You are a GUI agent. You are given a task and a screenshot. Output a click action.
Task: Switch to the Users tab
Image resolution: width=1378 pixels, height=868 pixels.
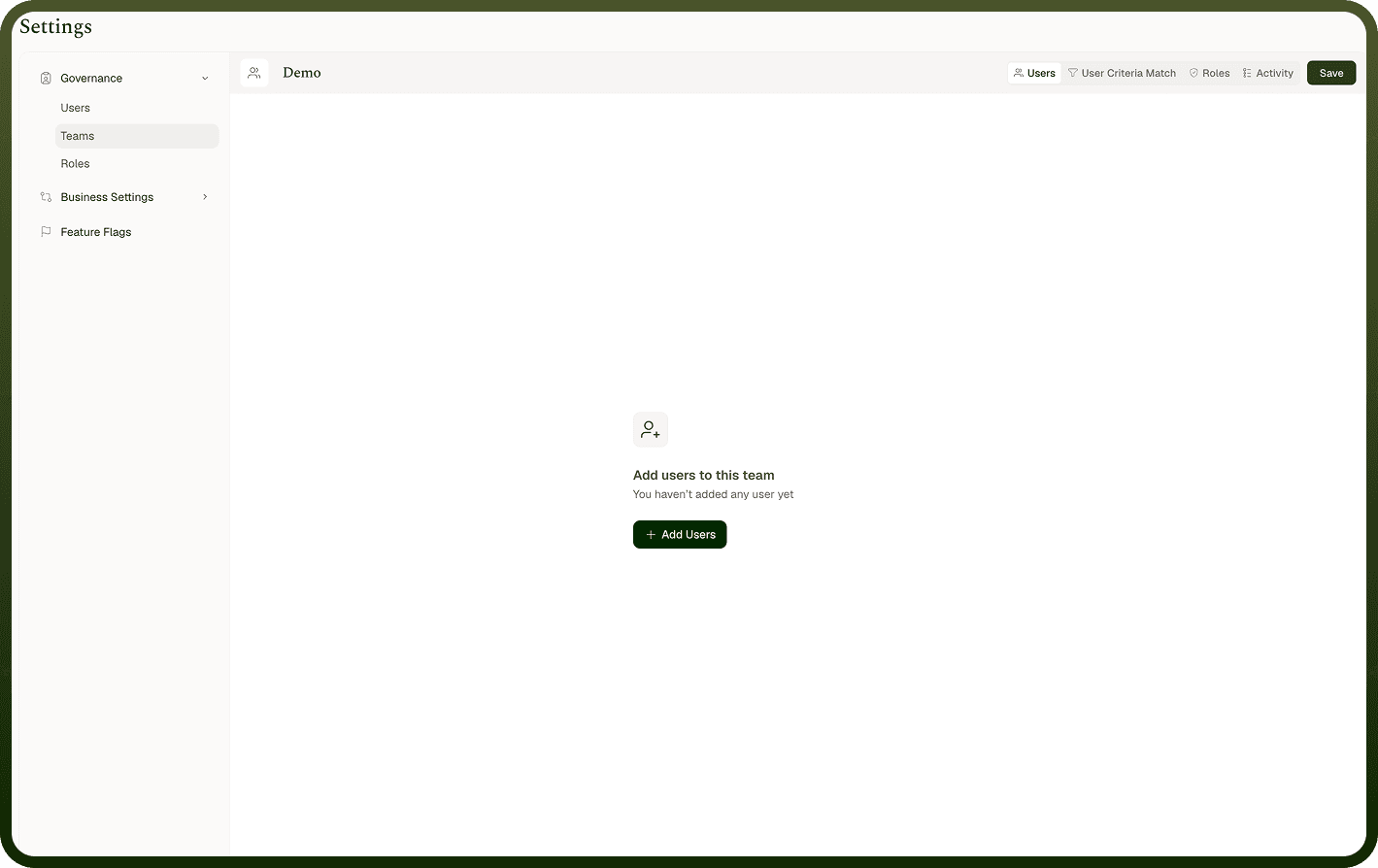tap(1034, 73)
